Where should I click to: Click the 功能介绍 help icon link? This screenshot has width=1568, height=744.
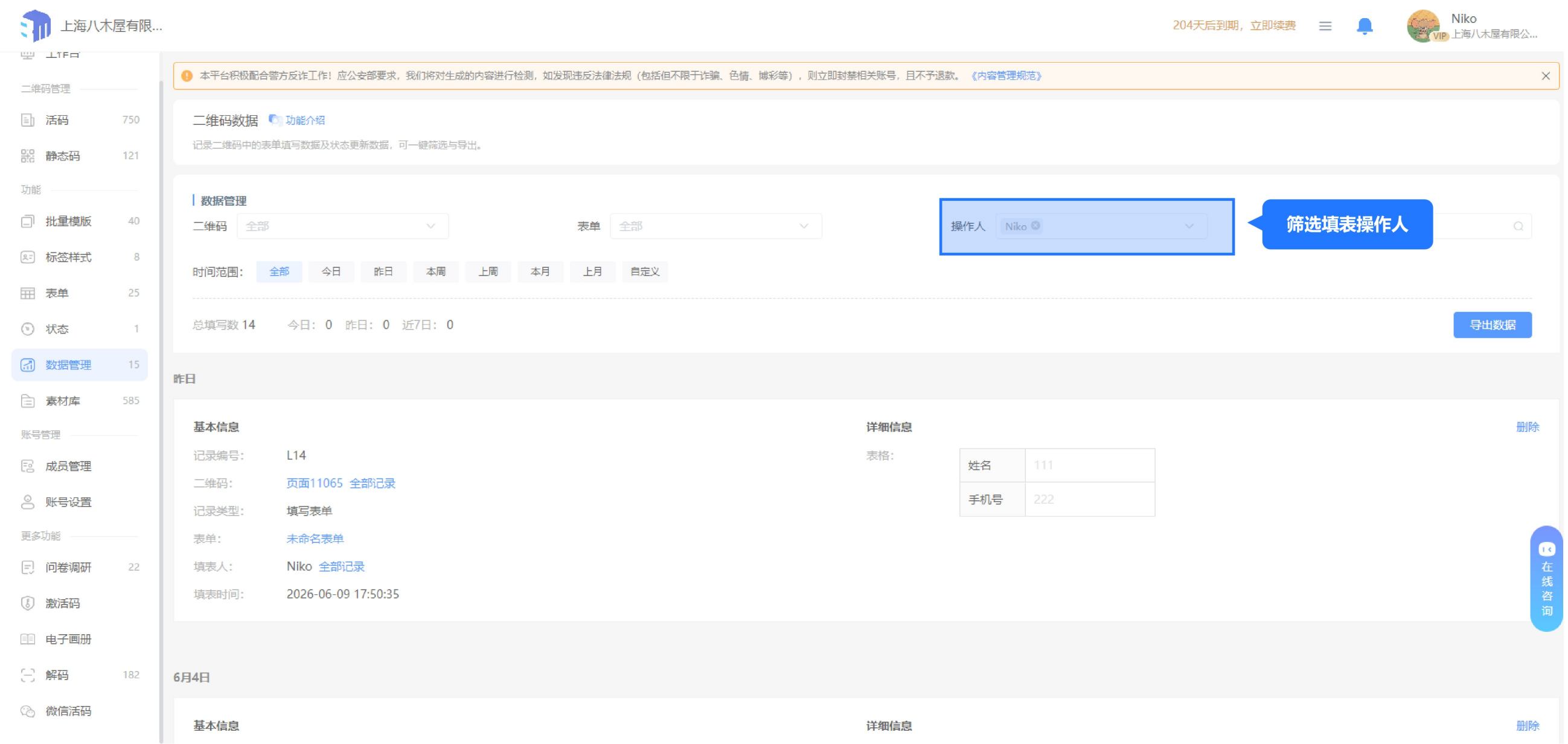(x=297, y=121)
